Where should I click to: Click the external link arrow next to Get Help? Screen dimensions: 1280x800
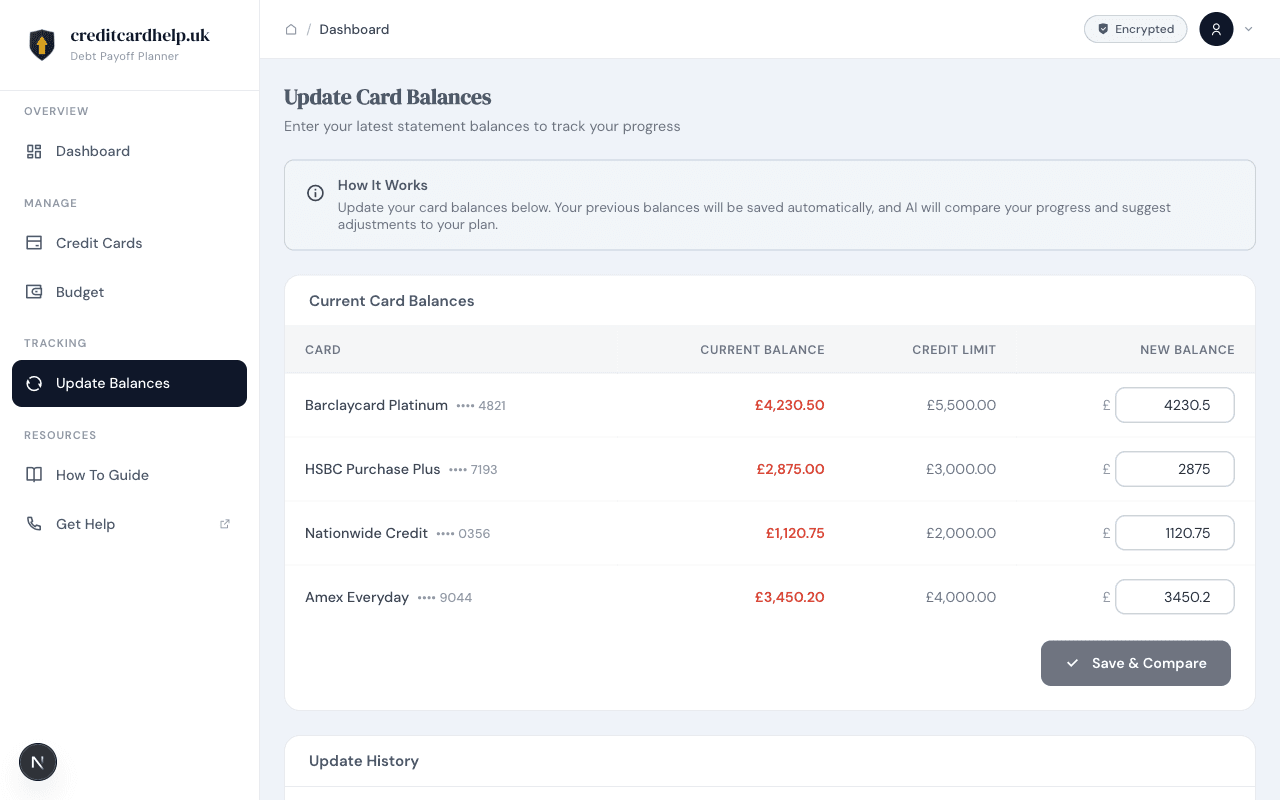point(225,523)
